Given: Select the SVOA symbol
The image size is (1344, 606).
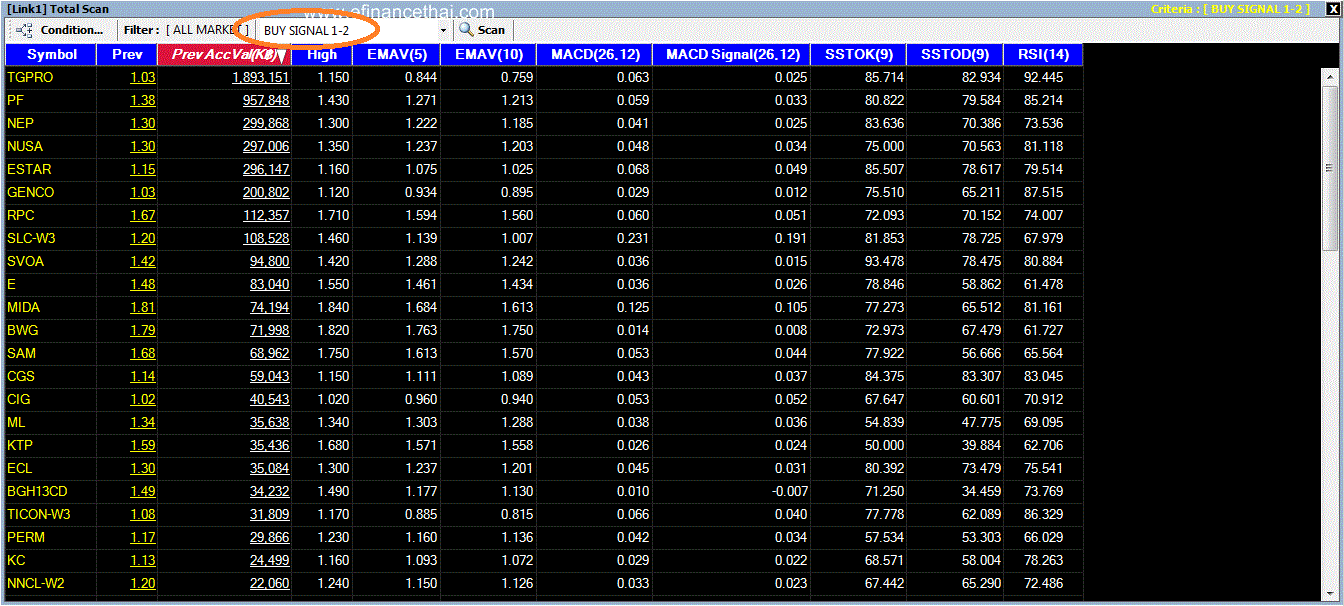Looking at the screenshot, I should 25,261.
